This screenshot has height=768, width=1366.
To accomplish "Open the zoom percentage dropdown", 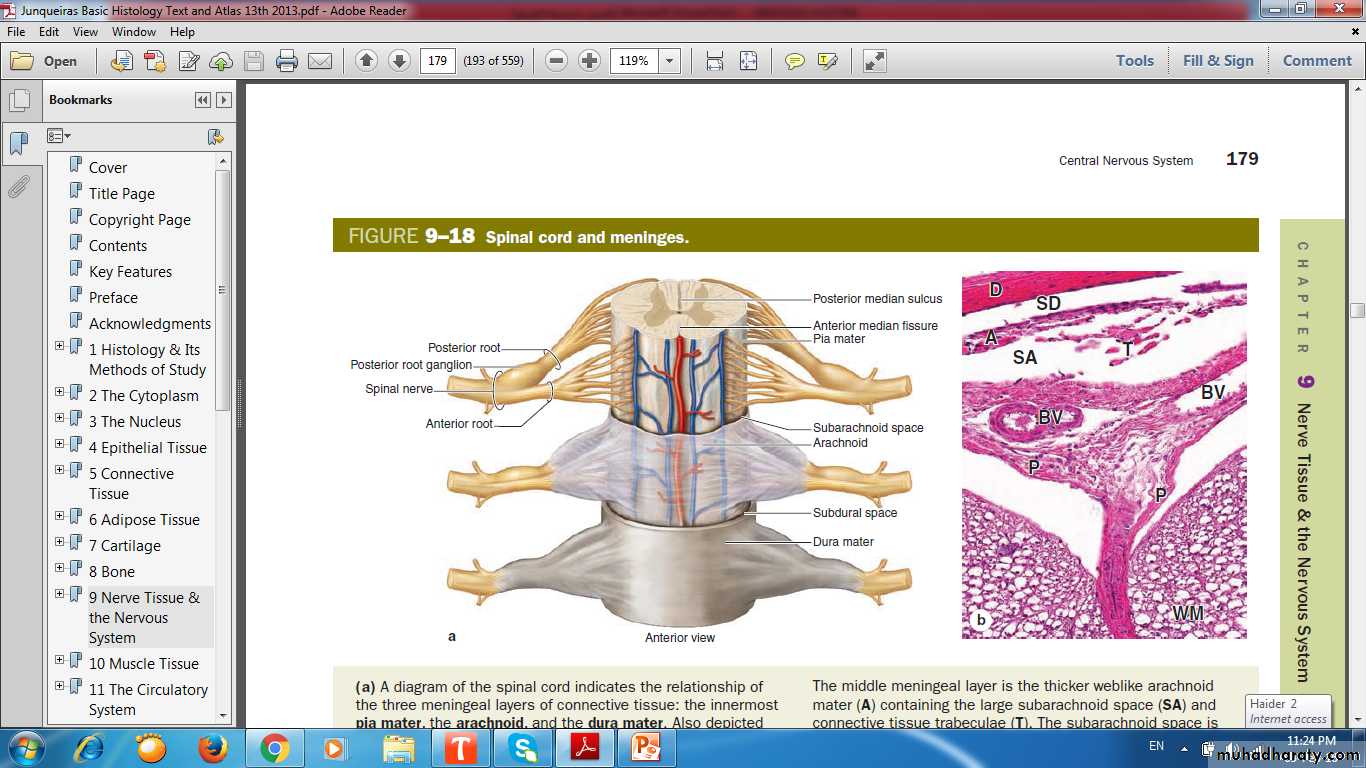I will (x=670, y=61).
